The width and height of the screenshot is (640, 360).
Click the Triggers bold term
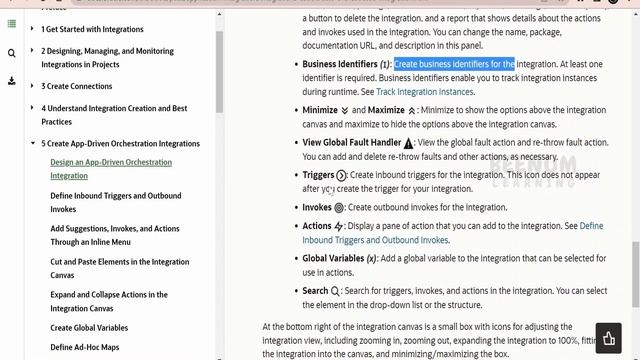[x=318, y=175]
